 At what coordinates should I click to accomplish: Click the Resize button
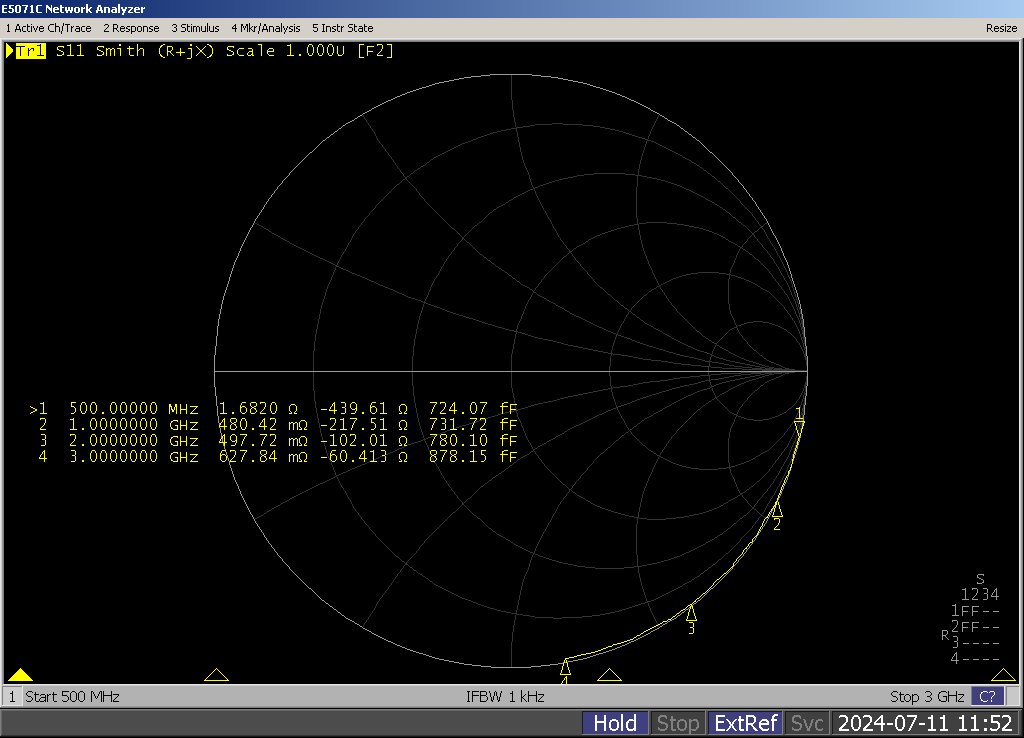pos(1001,28)
